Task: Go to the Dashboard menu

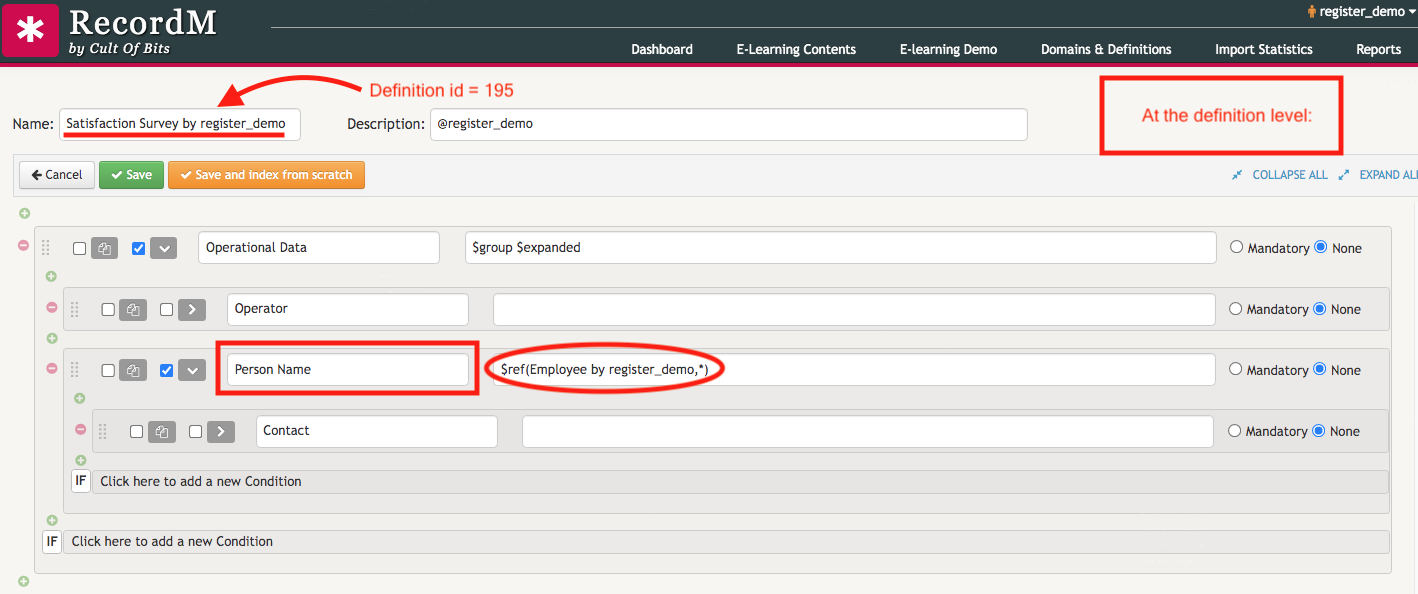Action: pyautogui.click(x=662, y=49)
